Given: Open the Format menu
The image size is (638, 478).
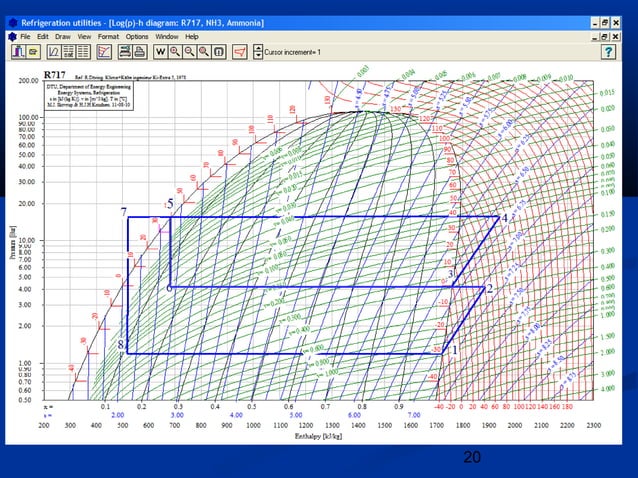Looking at the screenshot, I should coord(108,36).
